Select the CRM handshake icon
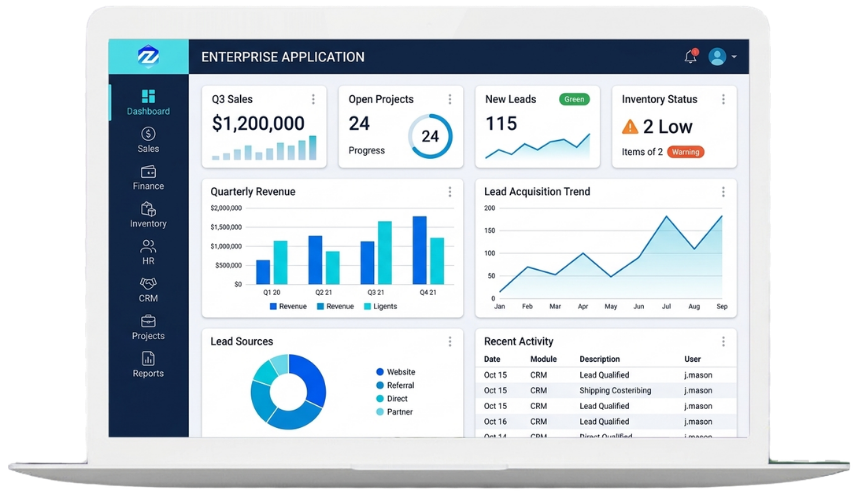The width and height of the screenshot is (858, 494). pyautogui.click(x=148, y=283)
